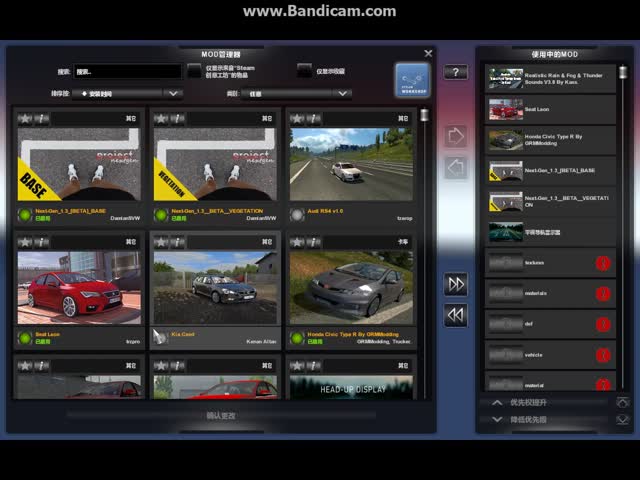Viewport: 640px width, 480px height.
Task: Open info for Seat Leon mod card
Action: [x=41, y=242]
